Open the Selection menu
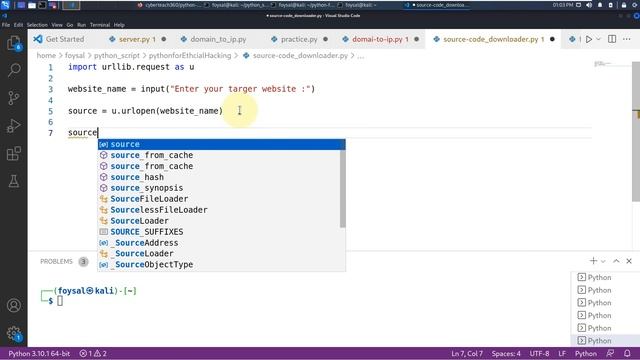 pos(37,25)
